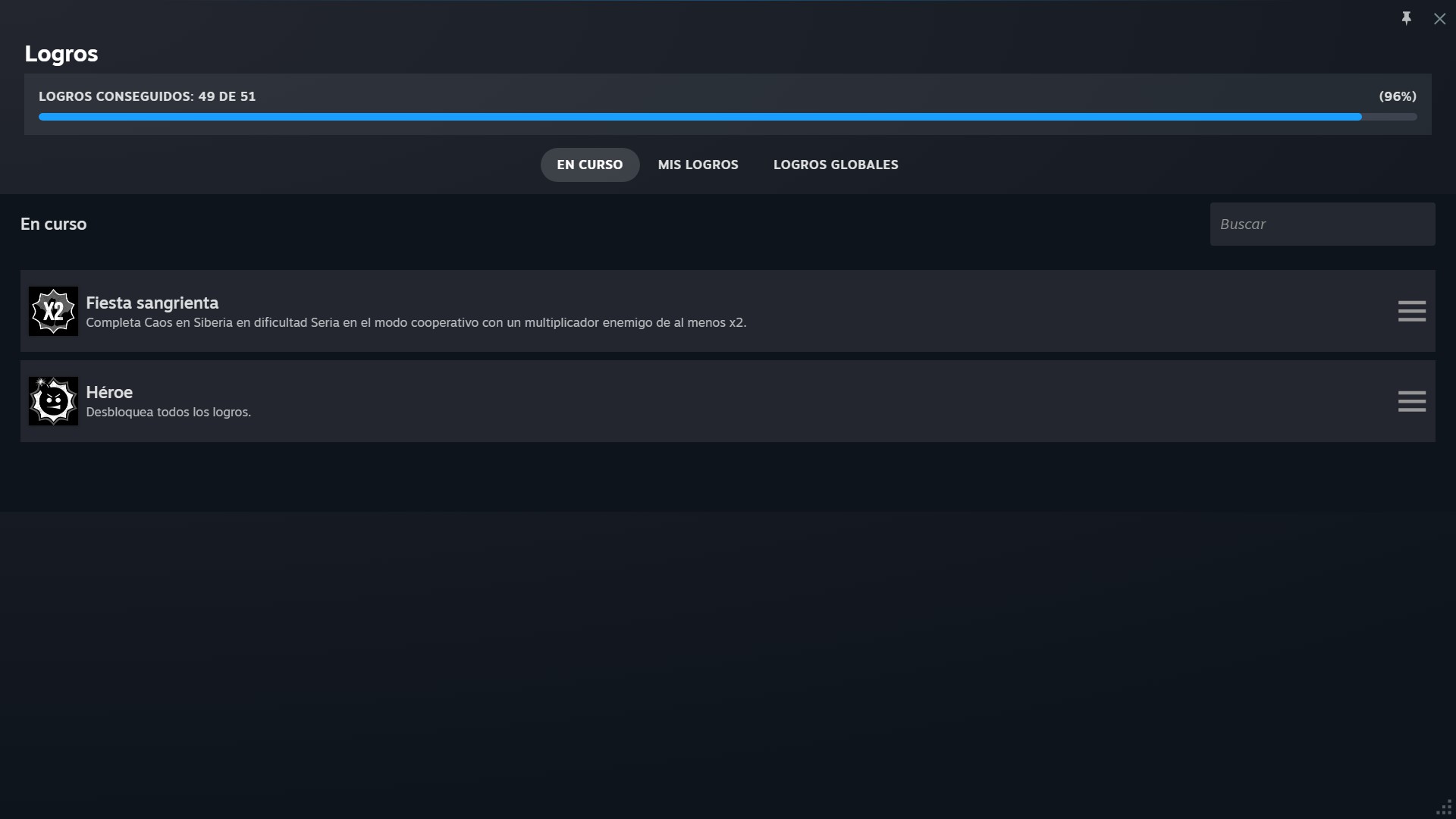
Task: Switch to the EN CURSO tab
Action: [x=589, y=165]
